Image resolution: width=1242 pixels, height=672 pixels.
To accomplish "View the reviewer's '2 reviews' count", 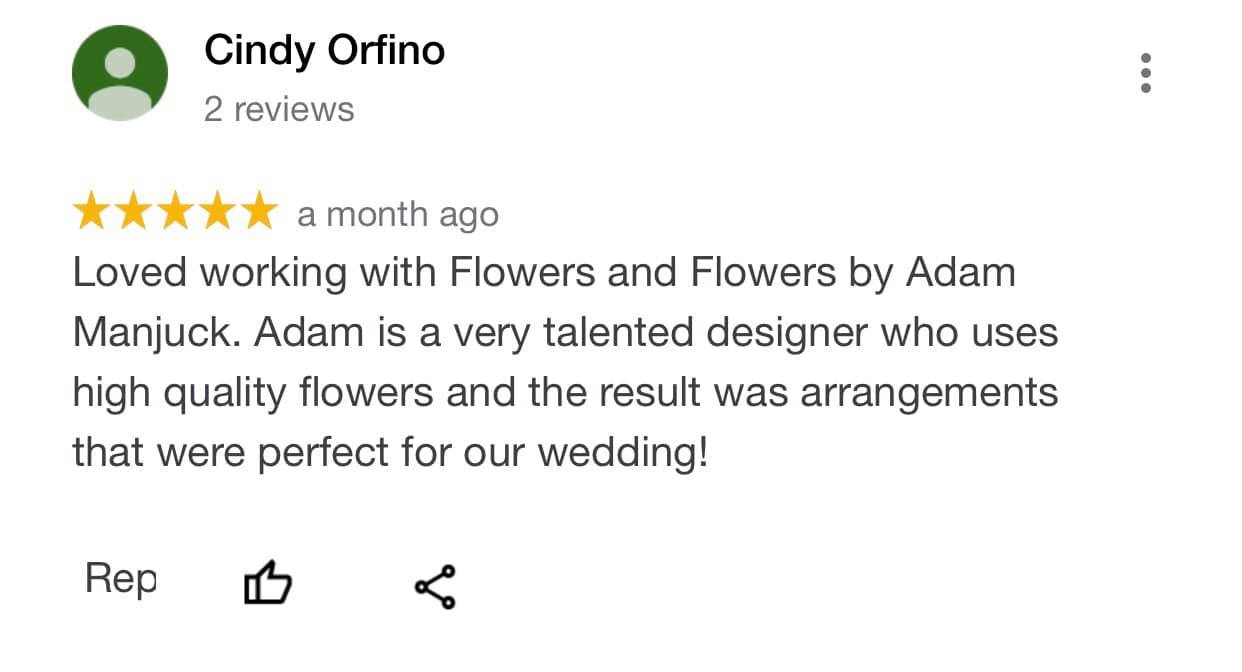I will tap(279, 109).
